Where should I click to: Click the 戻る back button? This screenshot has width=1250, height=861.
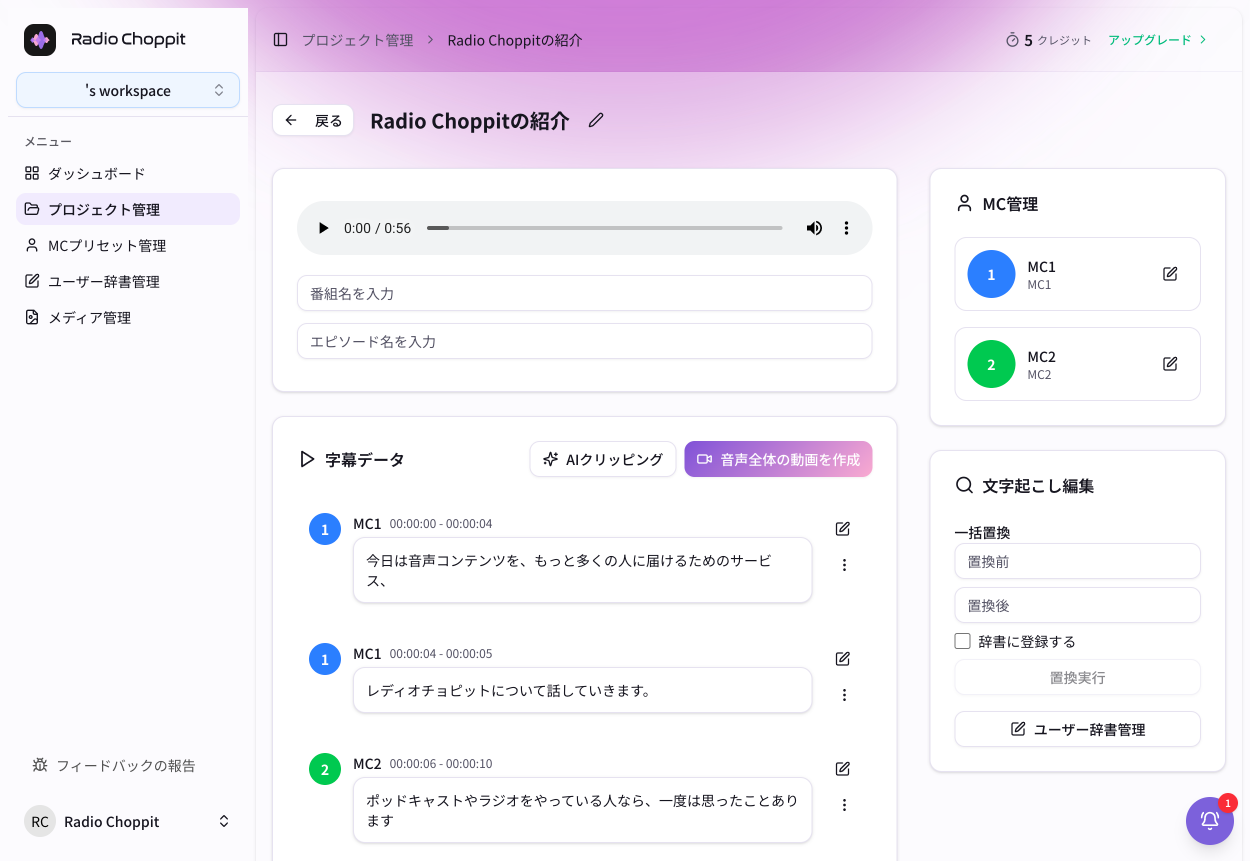point(313,120)
